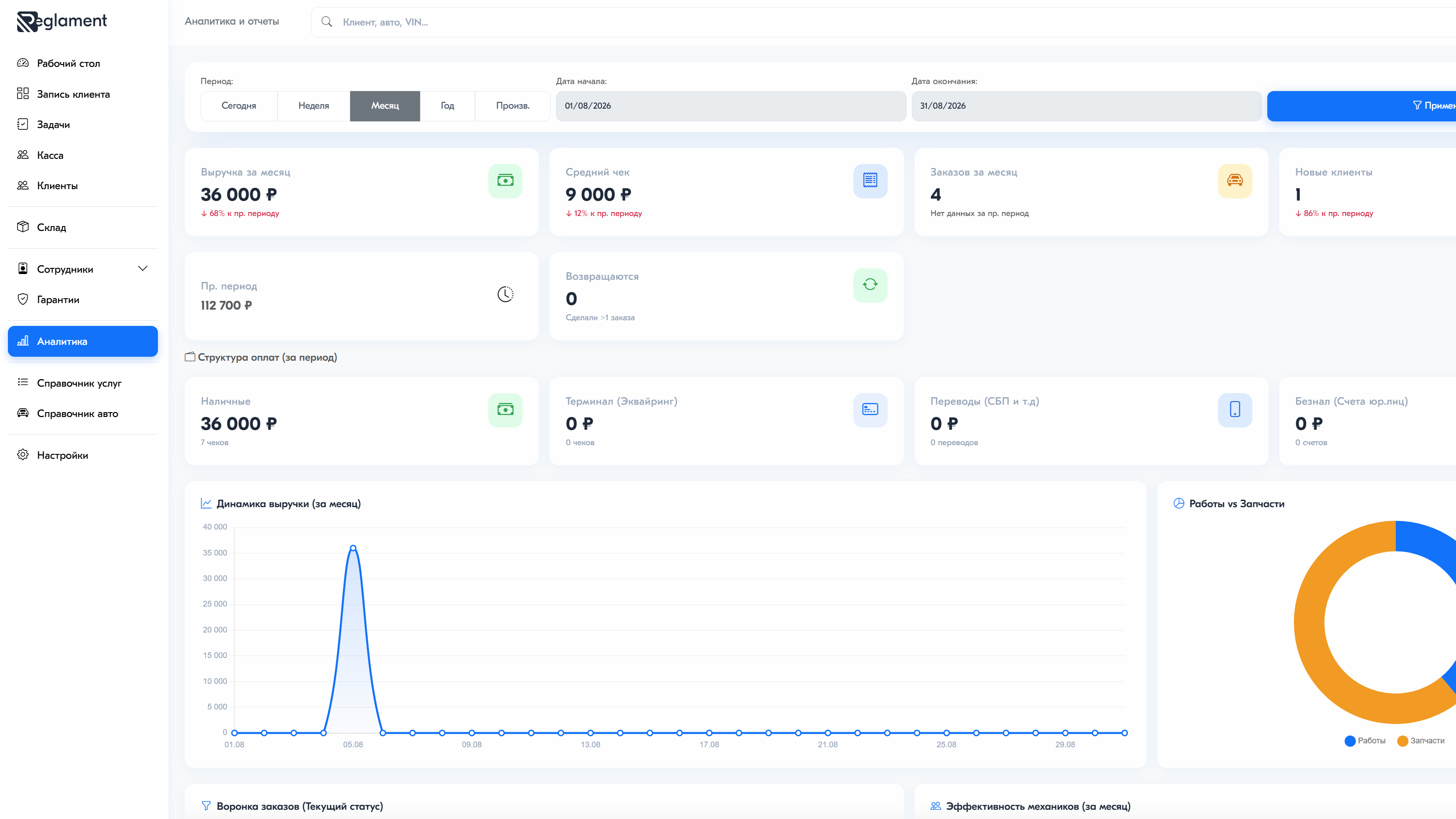Image resolution: width=1456 pixels, height=819 pixels.
Task: Toggle the Запчасти legend item
Action: 1420,740
